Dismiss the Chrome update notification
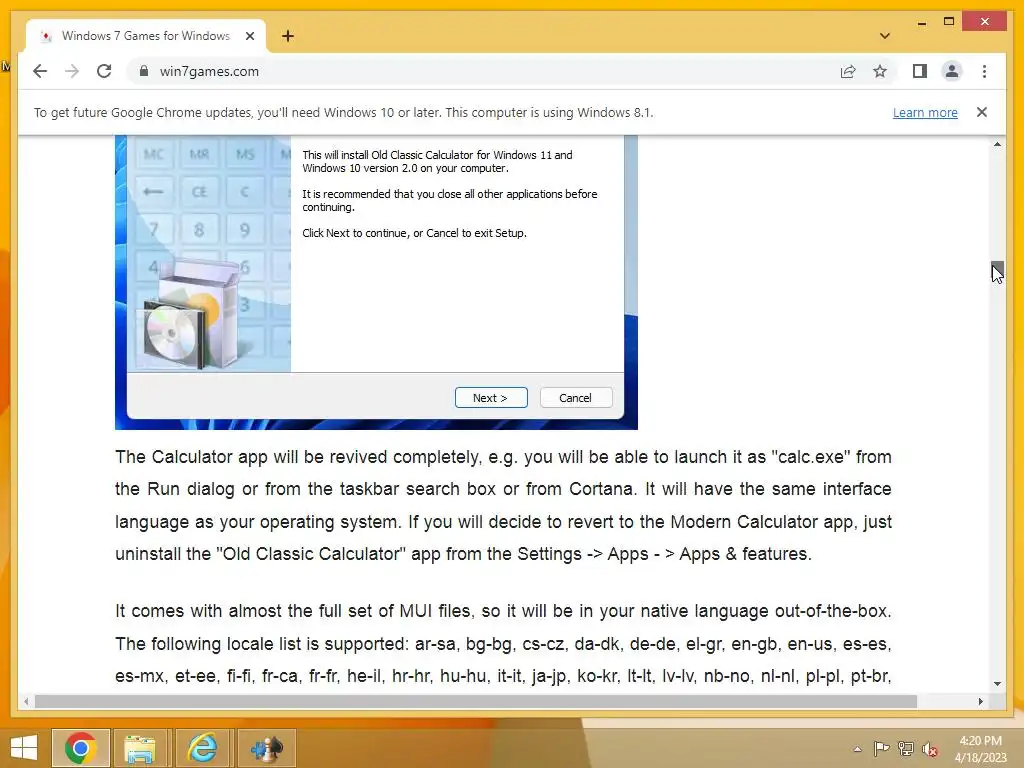Screen dimensions: 1024x768 (982, 112)
